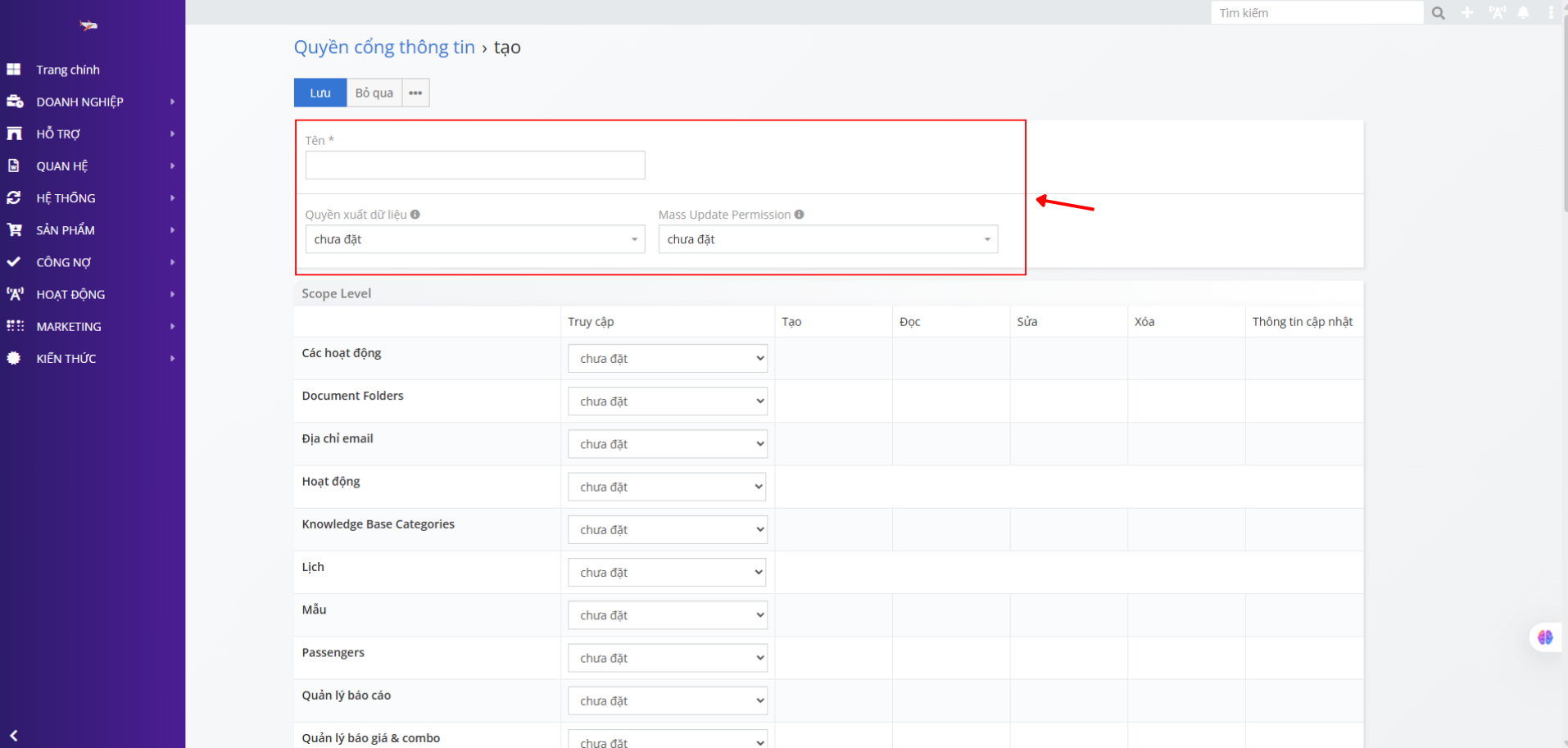Go to Trang chính in sidebar
The image size is (1568, 748).
[x=68, y=70]
